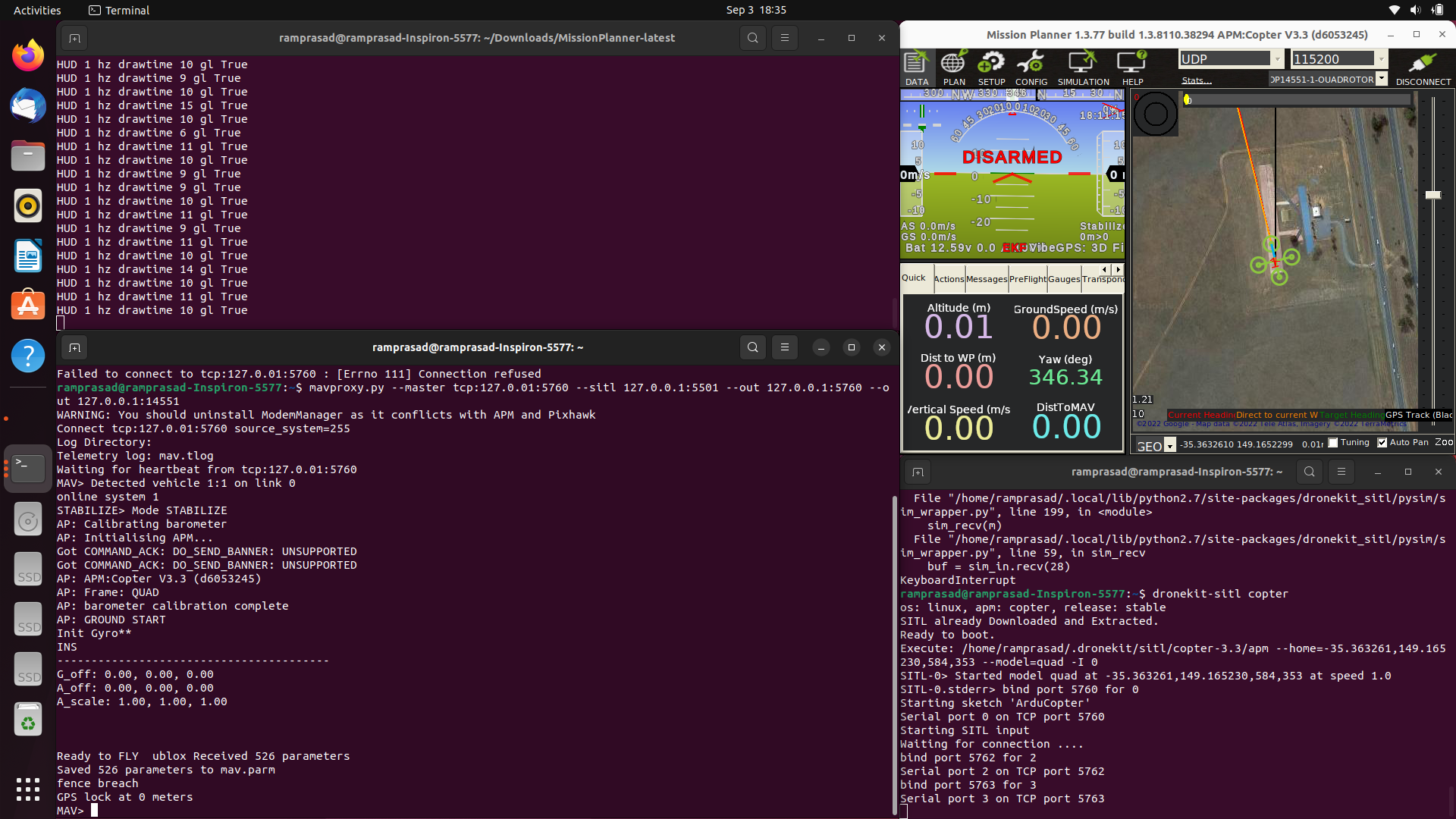Select the DATA flight data icon

pos(916,68)
